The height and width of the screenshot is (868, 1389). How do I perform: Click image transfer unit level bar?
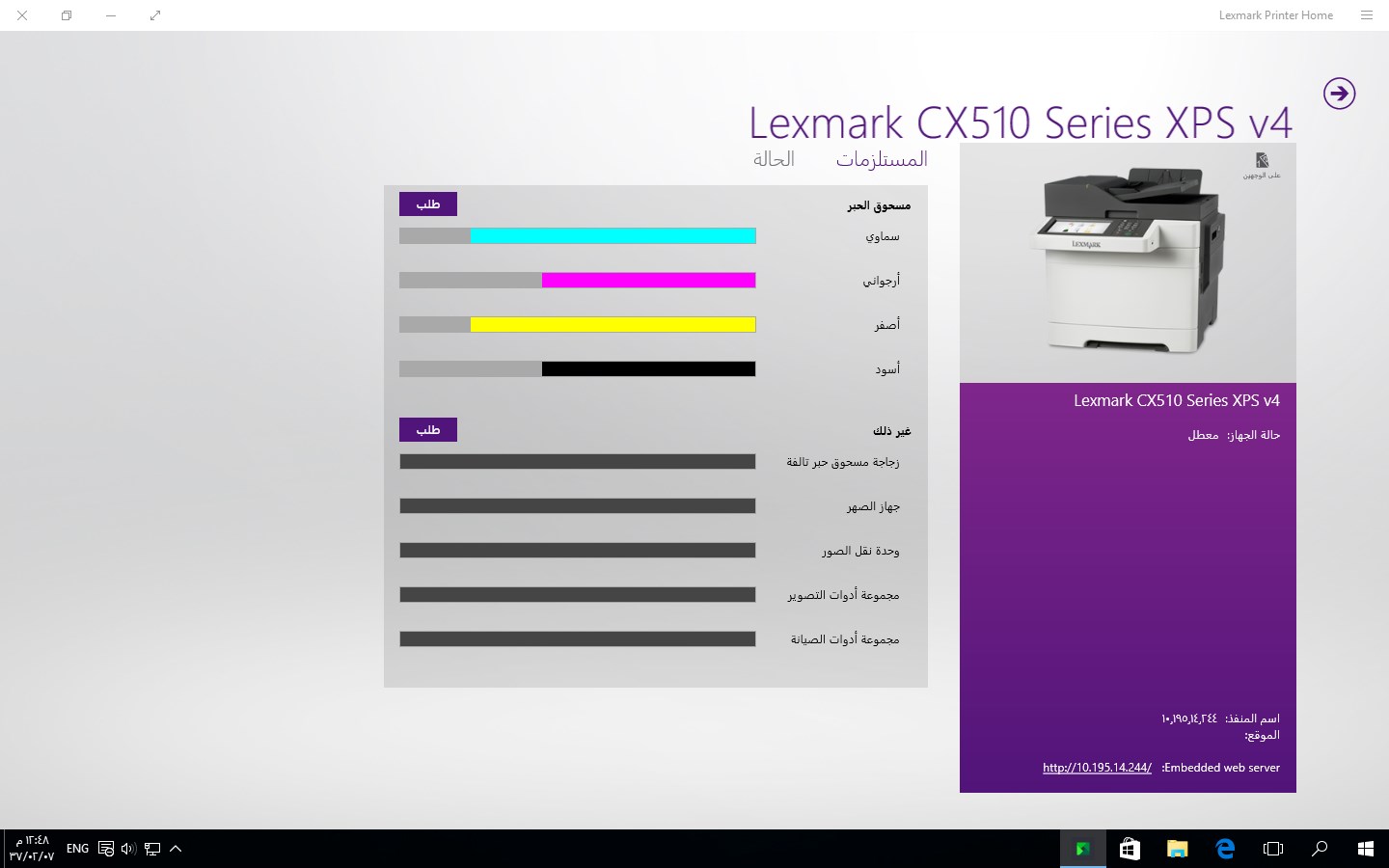578,550
